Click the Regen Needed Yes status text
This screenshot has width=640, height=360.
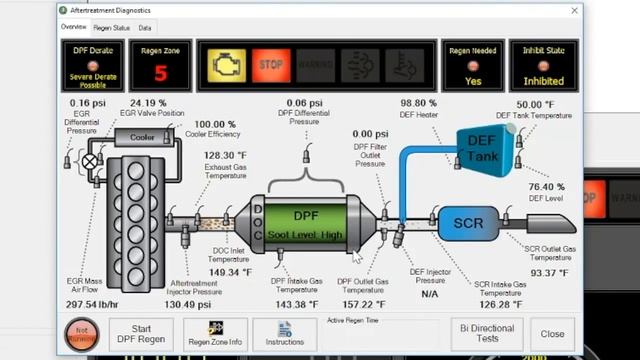[x=473, y=81]
